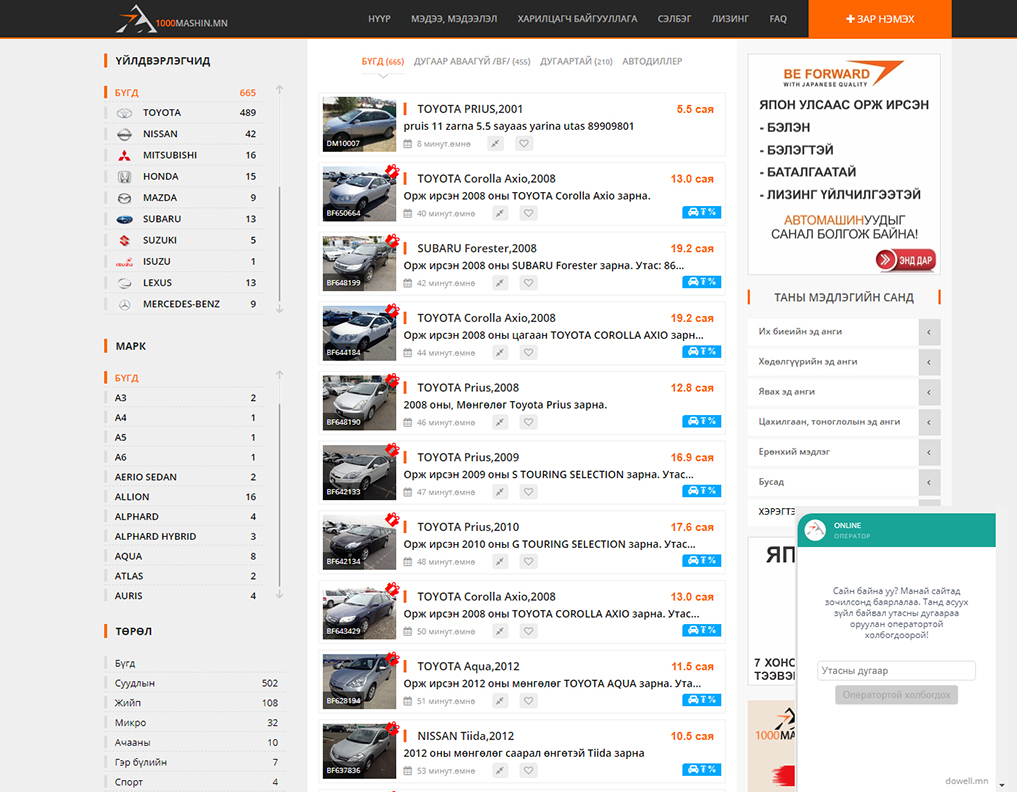
Task: Click the manufacturers list scrollbar
Action: (280, 243)
